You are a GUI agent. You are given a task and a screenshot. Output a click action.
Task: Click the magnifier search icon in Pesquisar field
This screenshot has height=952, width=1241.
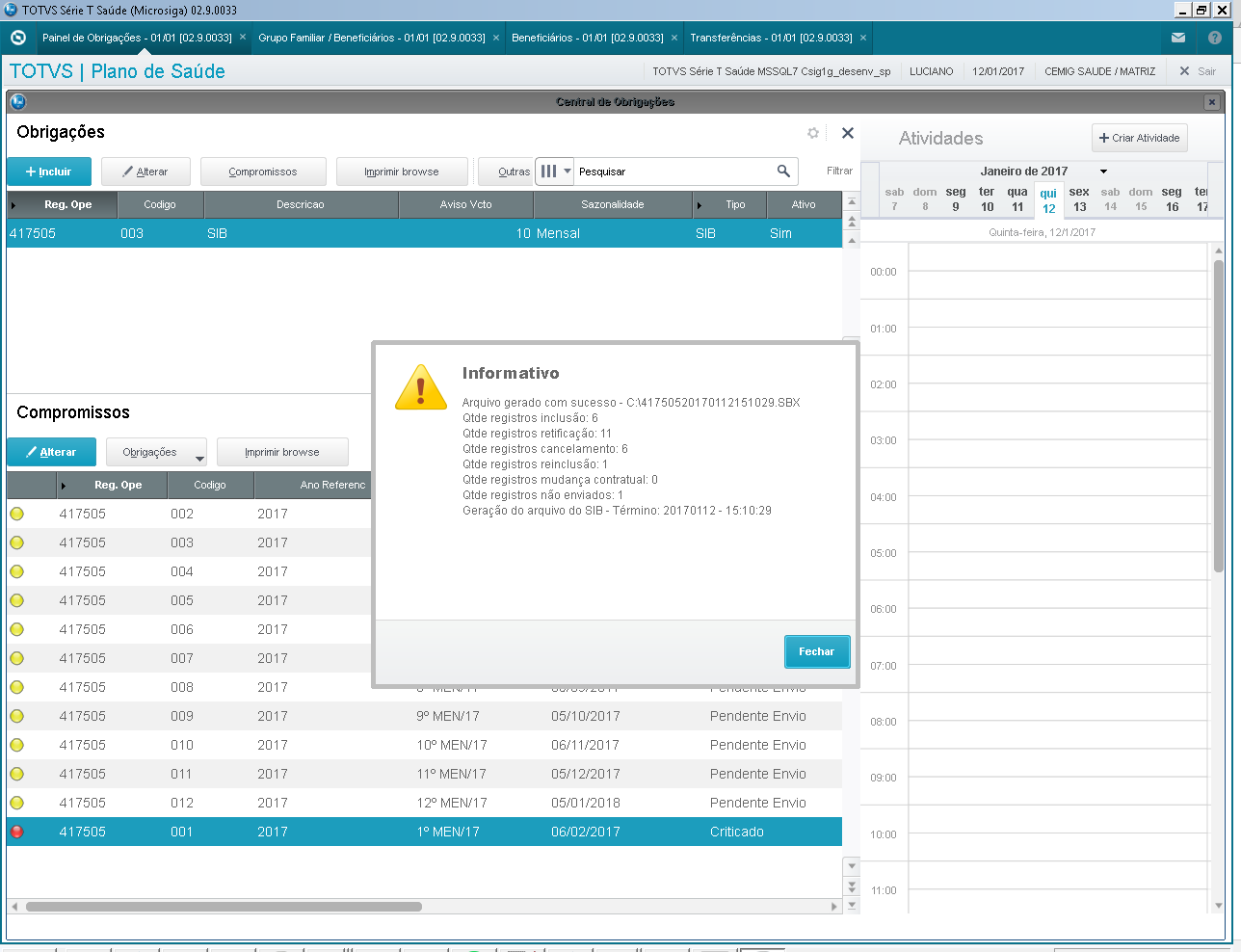point(783,171)
